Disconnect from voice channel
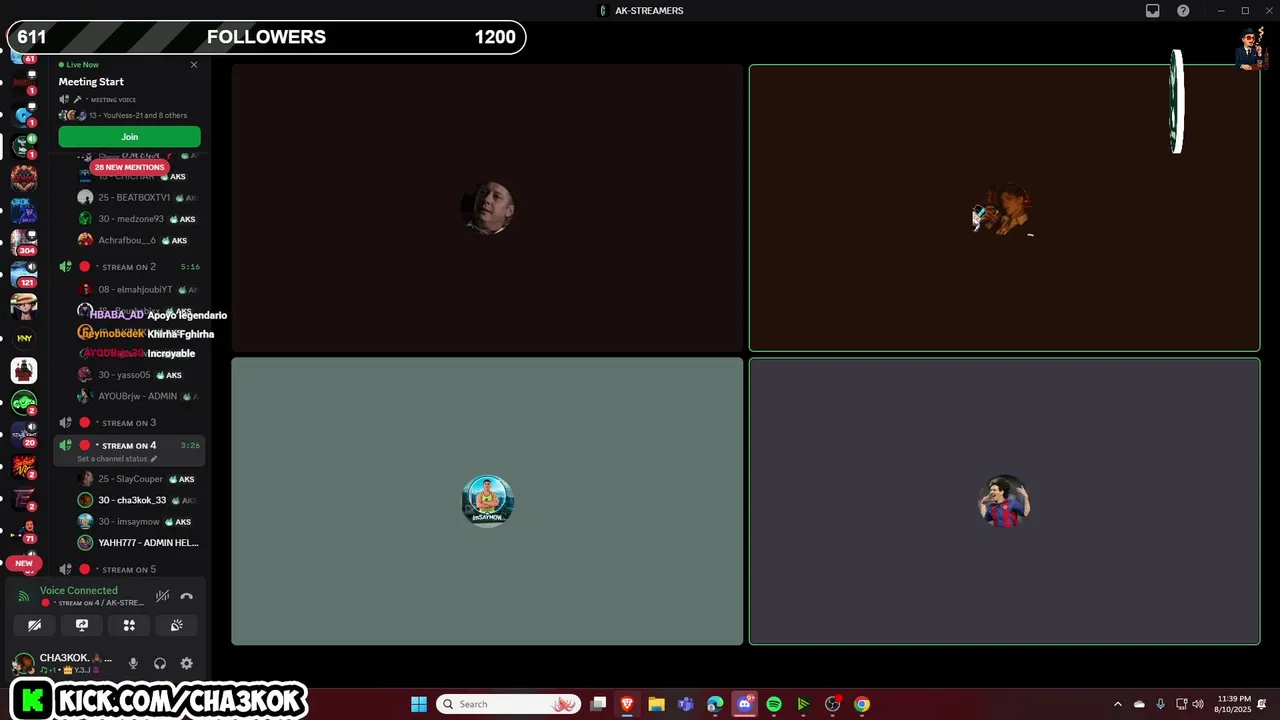This screenshot has width=1280, height=720. pos(186,596)
